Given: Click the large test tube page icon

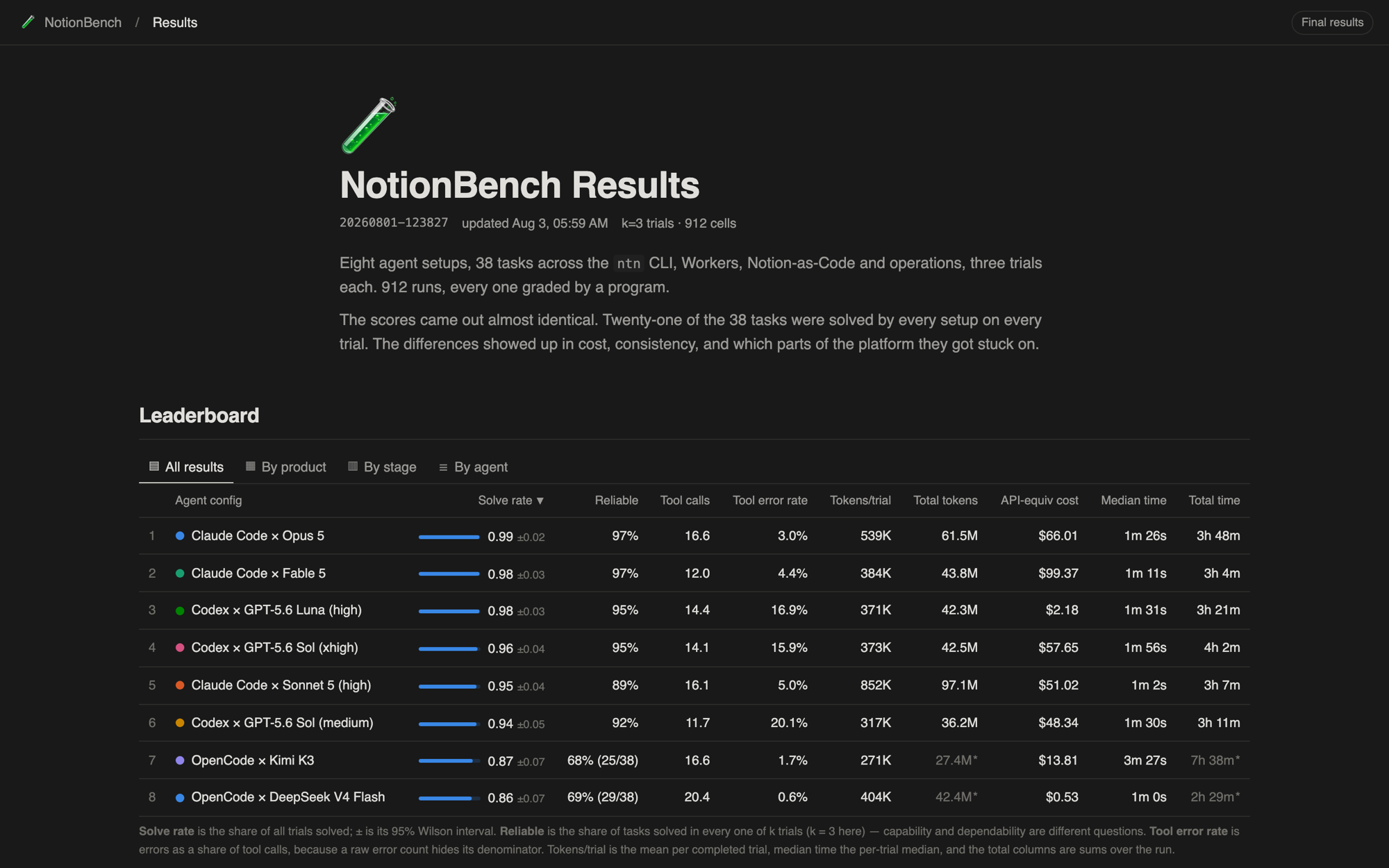Looking at the screenshot, I should point(369,125).
